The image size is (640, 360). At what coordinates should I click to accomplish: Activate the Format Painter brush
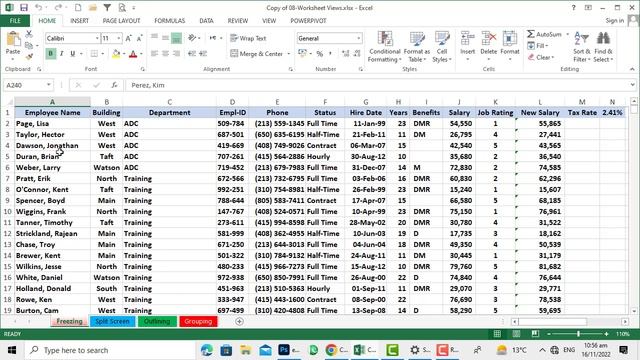pos(29,56)
